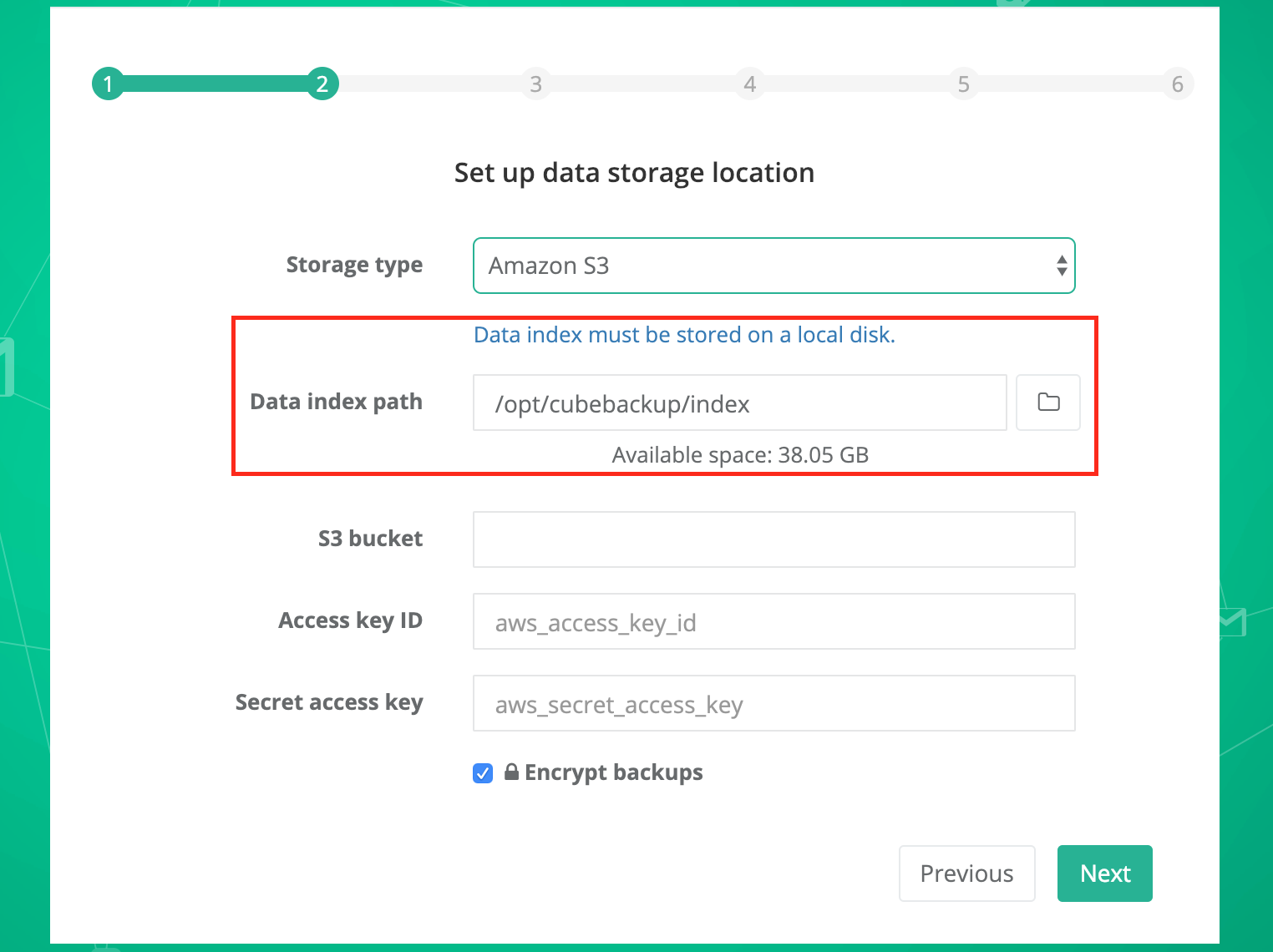Click the Secret access key field
Screen dimensions: 1273x952
773,703
